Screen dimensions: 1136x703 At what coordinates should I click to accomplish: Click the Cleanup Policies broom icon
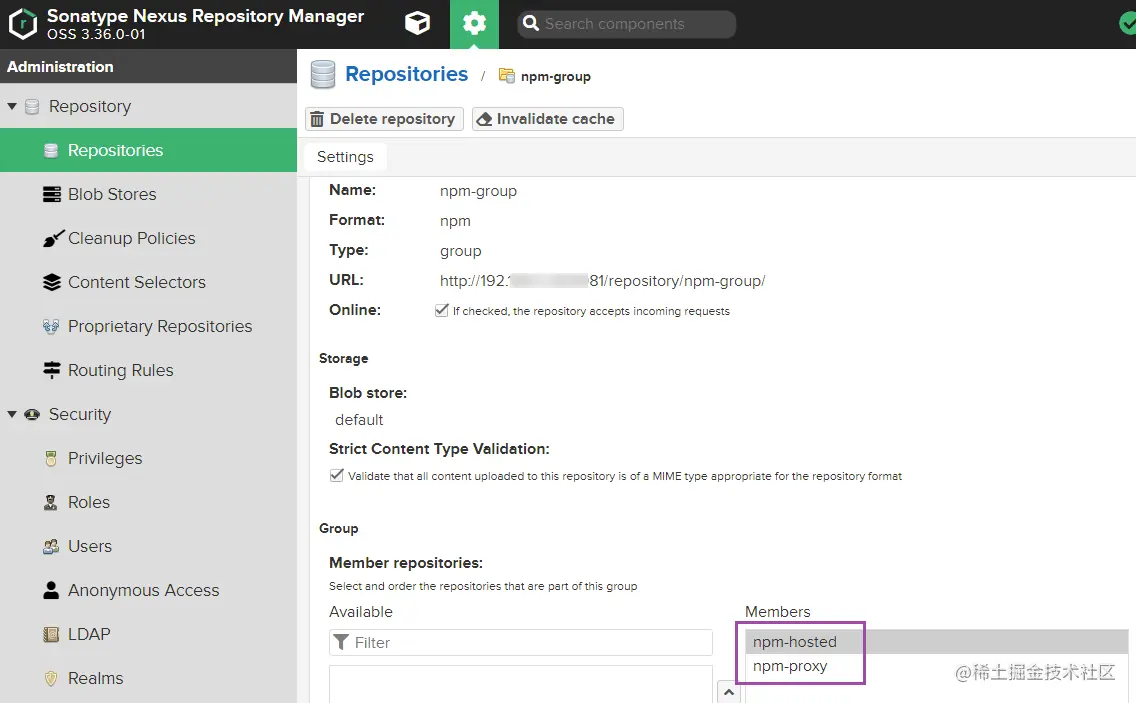pyautogui.click(x=53, y=238)
